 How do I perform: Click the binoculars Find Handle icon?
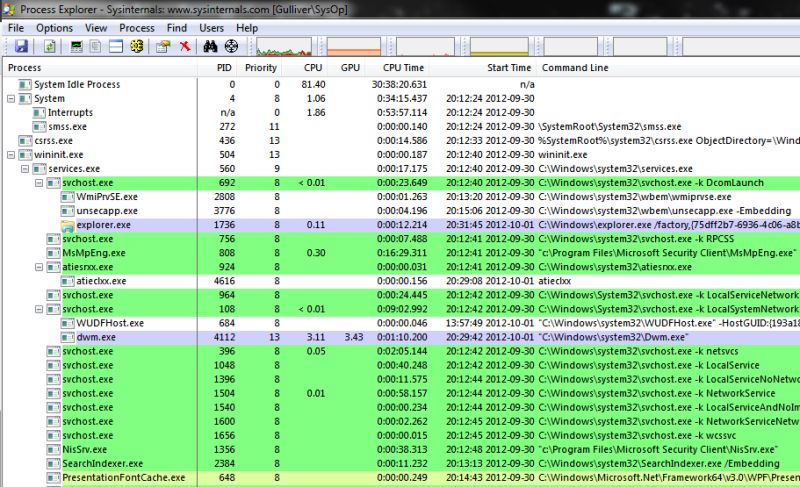[210, 46]
